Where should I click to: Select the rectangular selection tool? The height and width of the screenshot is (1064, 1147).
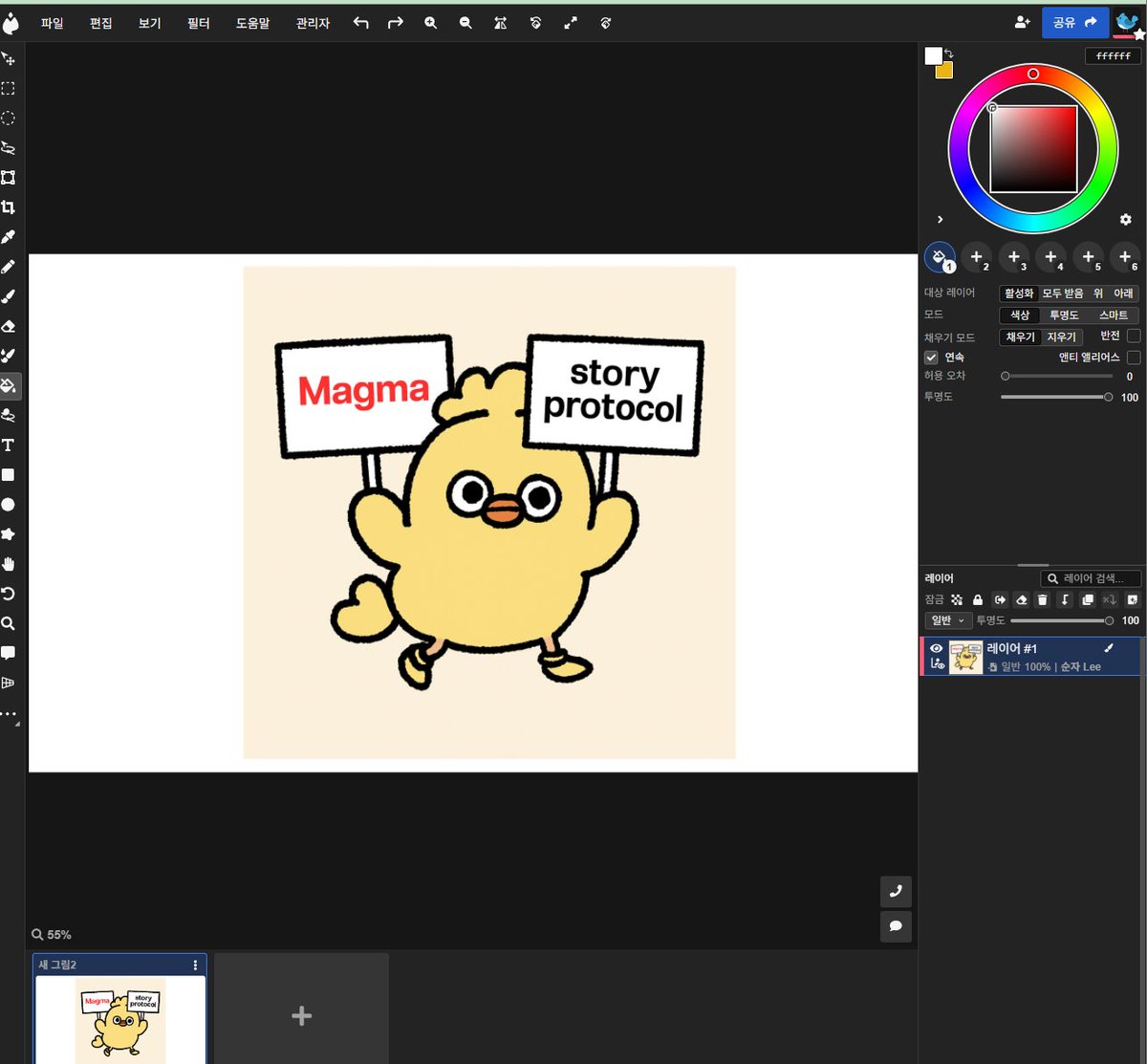click(x=9, y=89)
